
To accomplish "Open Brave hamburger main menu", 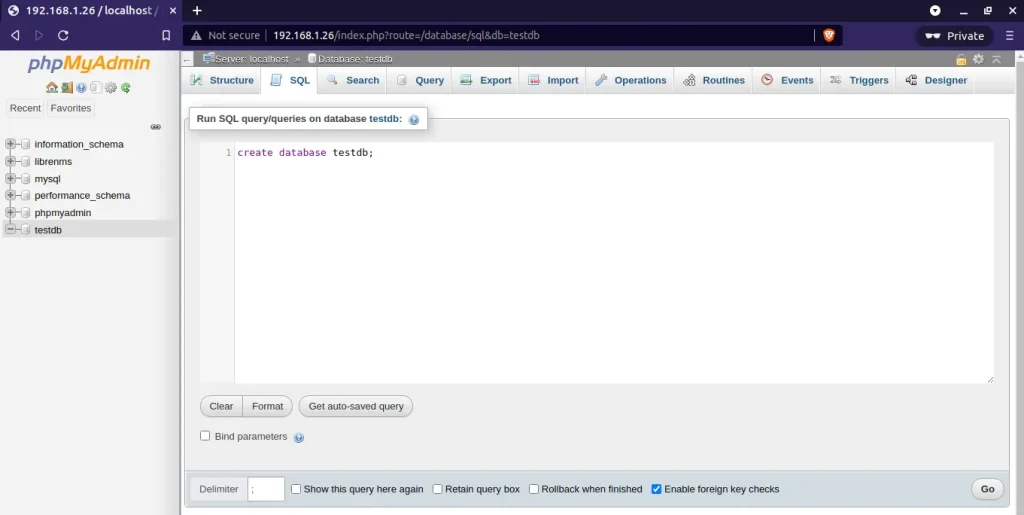I will [x=1010, y=35].
